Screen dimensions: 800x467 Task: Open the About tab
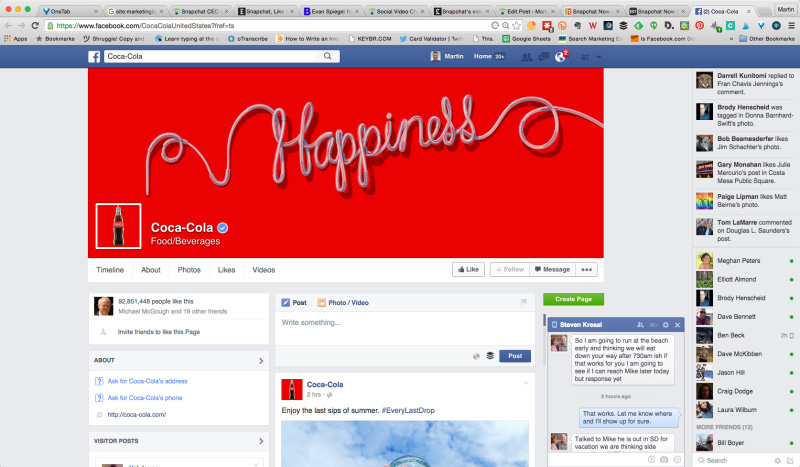(x=151, y=269)
